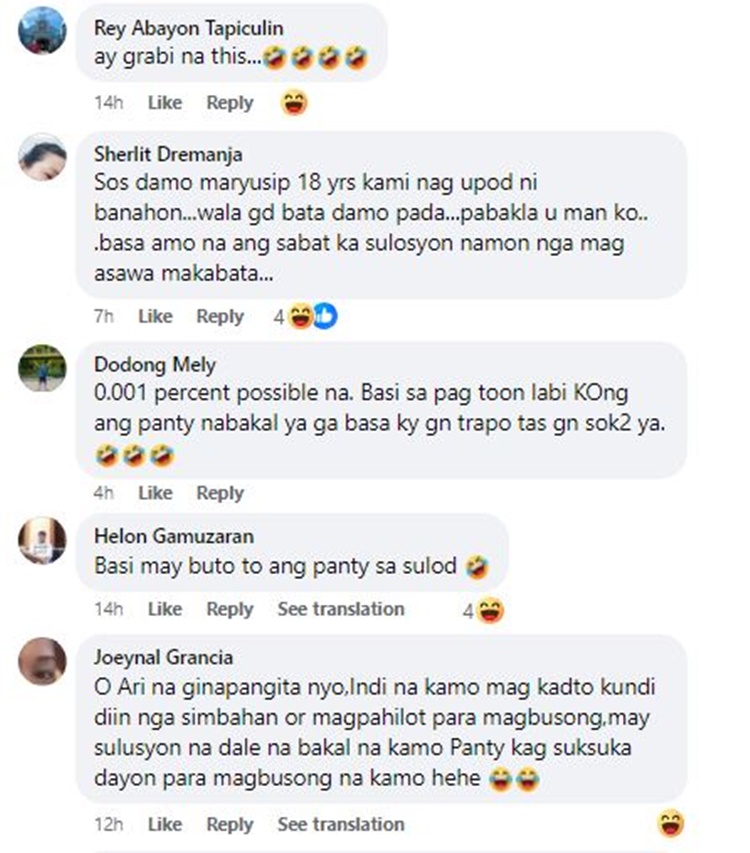
Task: Open Helon Gamuzaran's profile avatar
Action: coord(42,540)
